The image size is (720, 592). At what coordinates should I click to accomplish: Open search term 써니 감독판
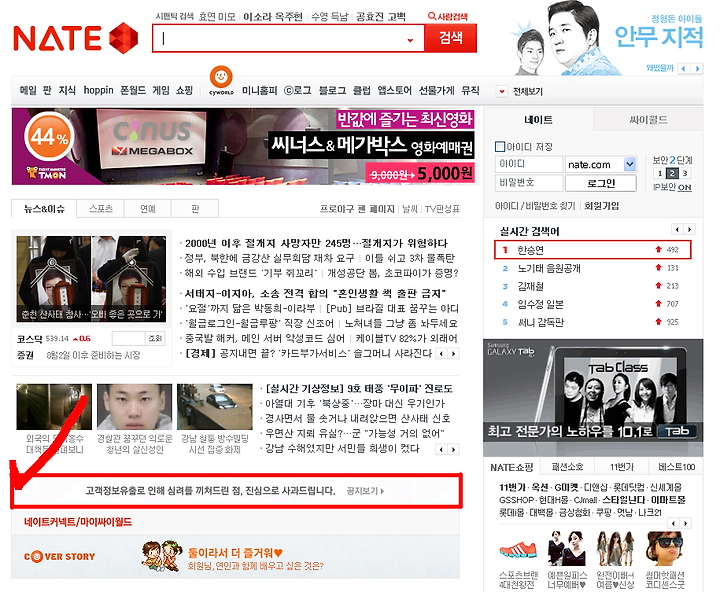tap(540, 322)
